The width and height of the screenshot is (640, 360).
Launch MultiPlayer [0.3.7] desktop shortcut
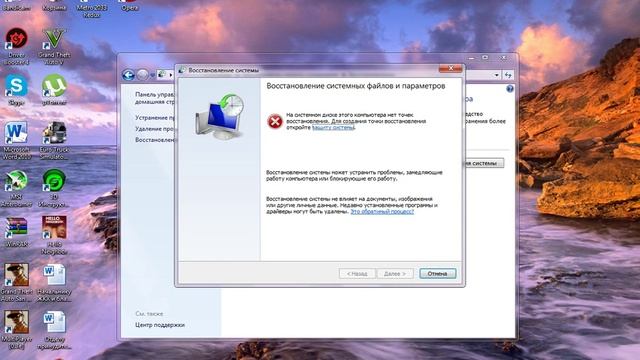coord(16,330)
